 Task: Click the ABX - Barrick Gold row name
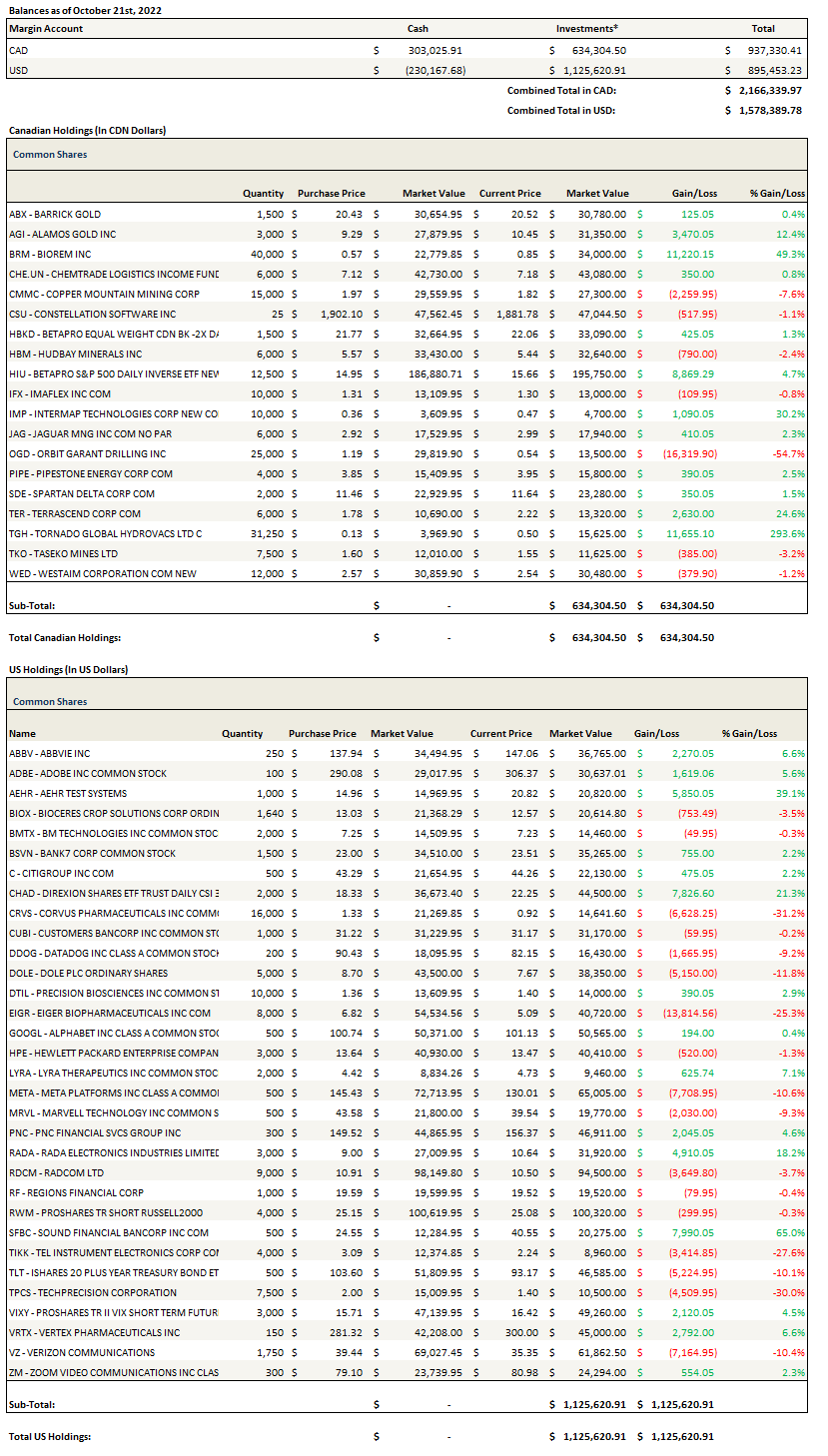54,214
